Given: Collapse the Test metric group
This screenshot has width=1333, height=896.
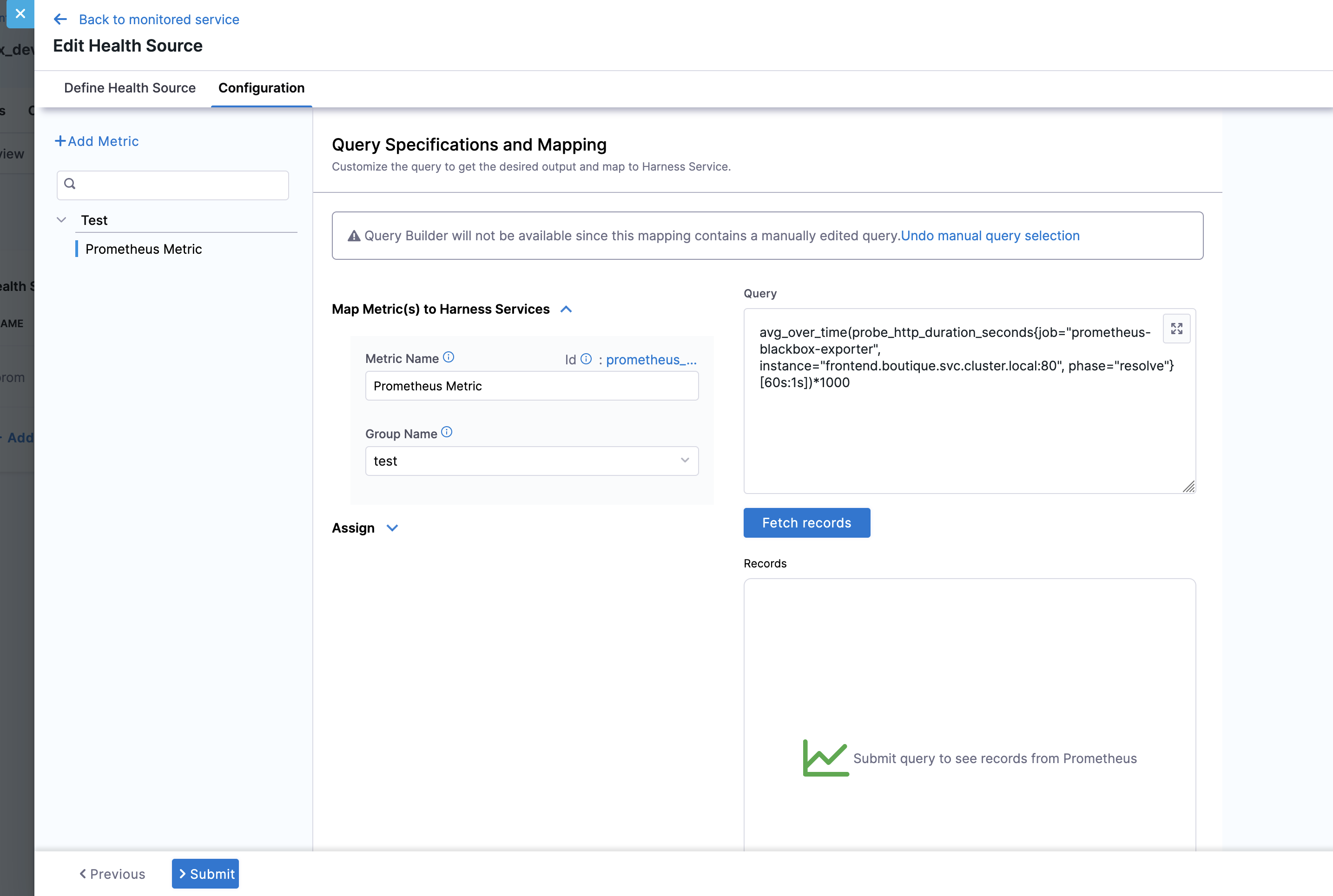Looking at the screenshot, I should tap(62, 220).
